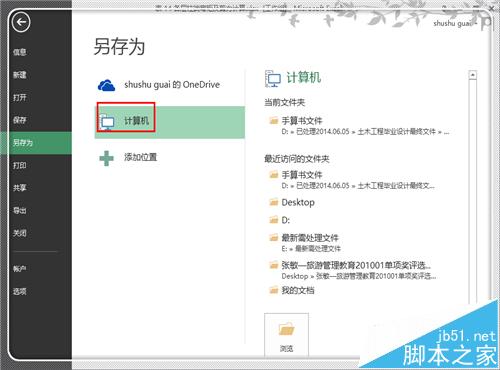
Task: Click the 浏览 (Browse) button
Action: tap(286, 335)
